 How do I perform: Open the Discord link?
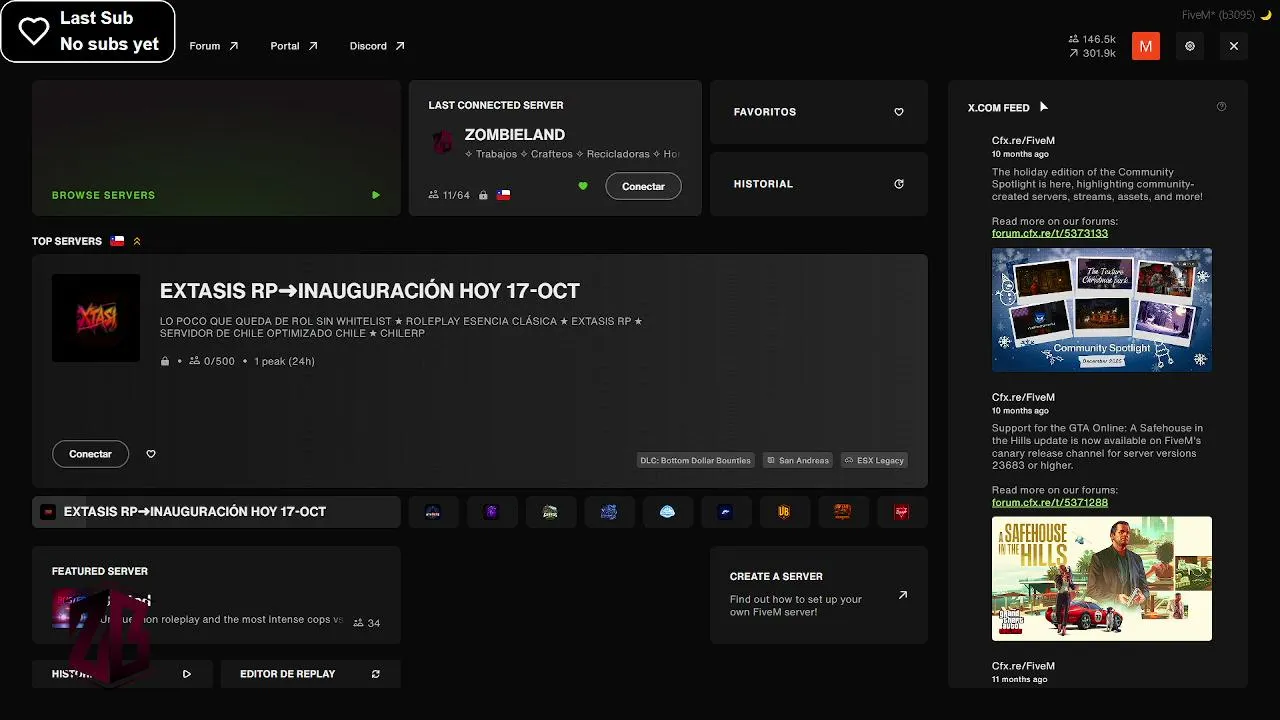click(377, 46)
